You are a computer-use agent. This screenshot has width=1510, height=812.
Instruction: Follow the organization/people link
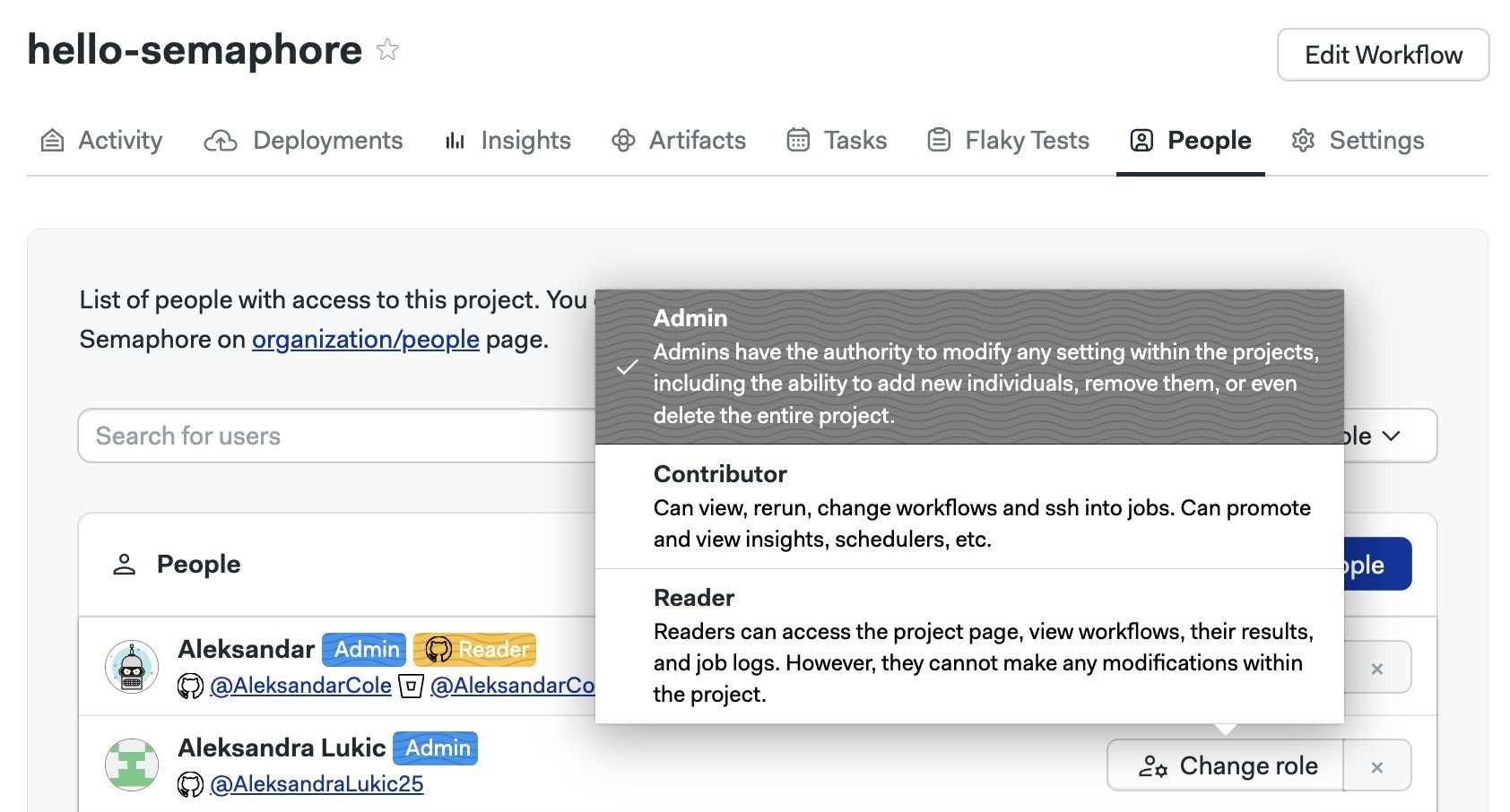pyautogui.click(x=366, y=340)
